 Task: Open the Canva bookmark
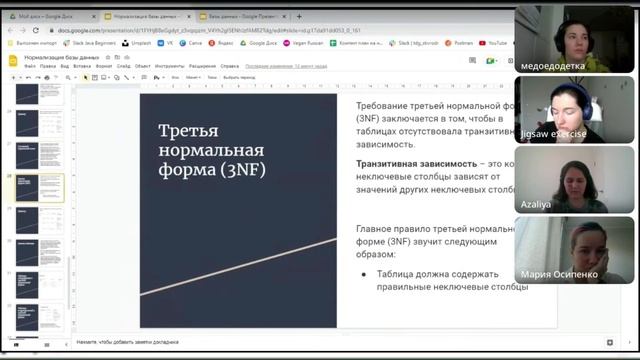pos(191,43)
